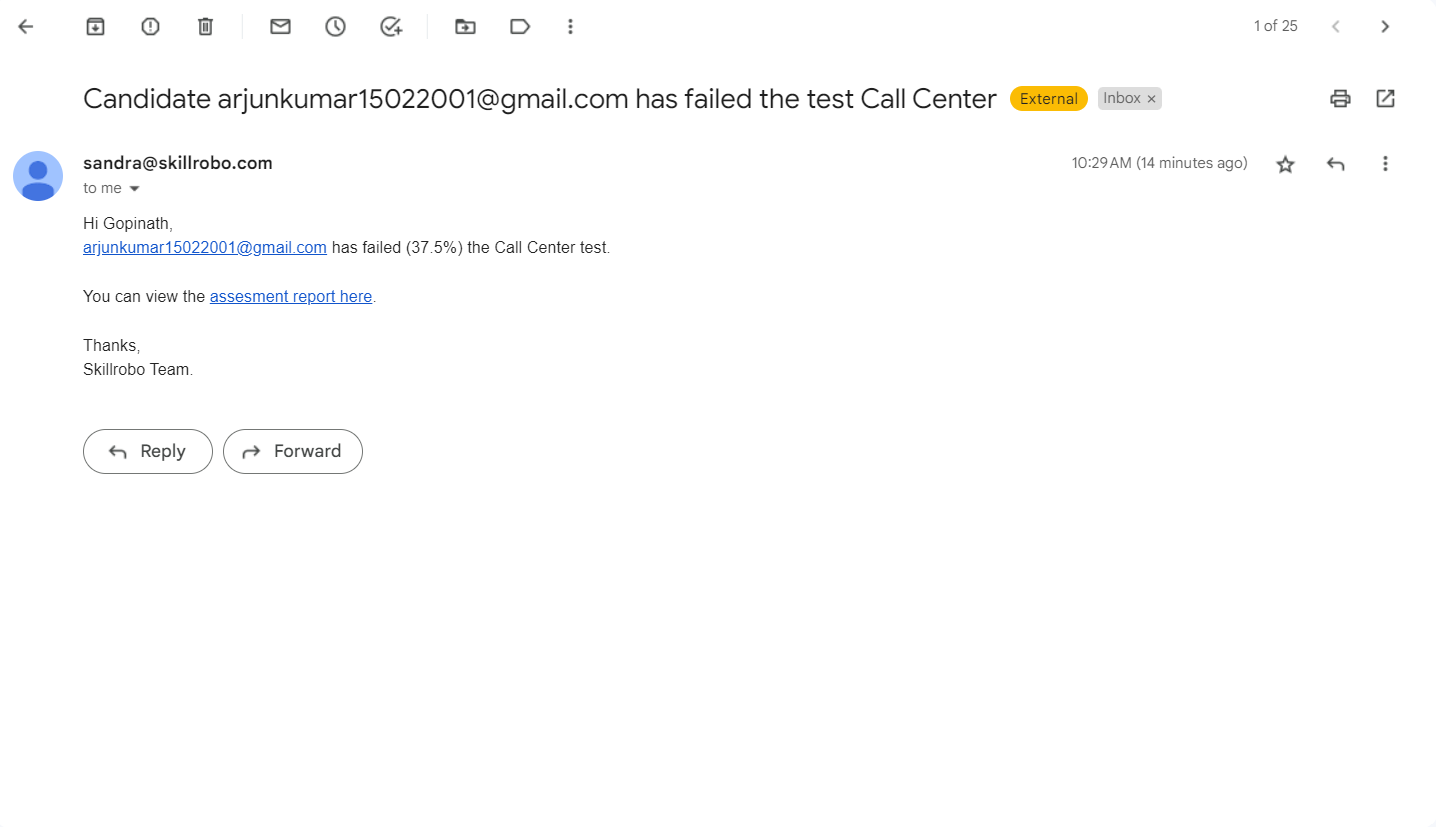Remove the Inbox label
This screenshot has height=827, width=1436.
coord(1151,99)
